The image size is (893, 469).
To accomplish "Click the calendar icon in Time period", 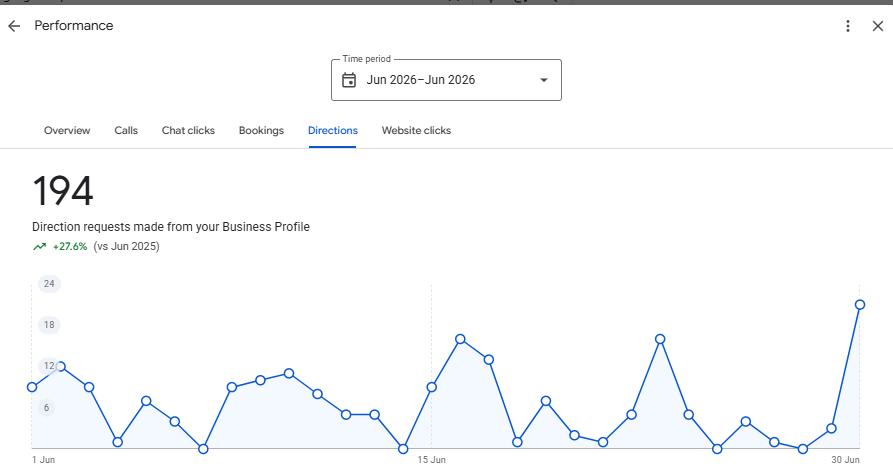I will [x=349, y=80].
